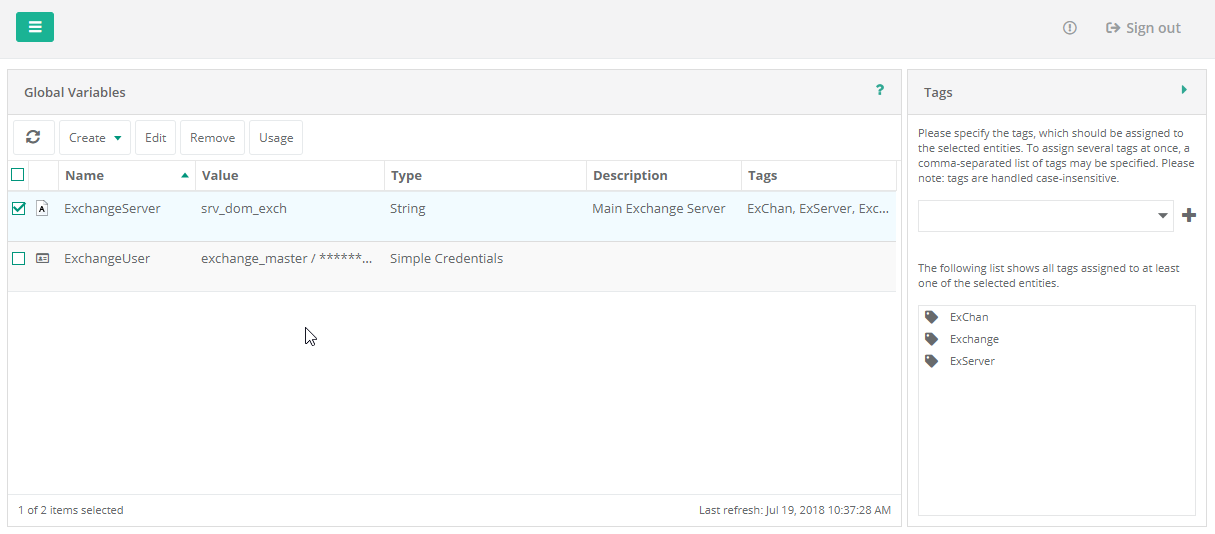Click the Last refresh timestamp
Image resolution: width=1215 pixels, height=534 pixels.
(795, 510)
